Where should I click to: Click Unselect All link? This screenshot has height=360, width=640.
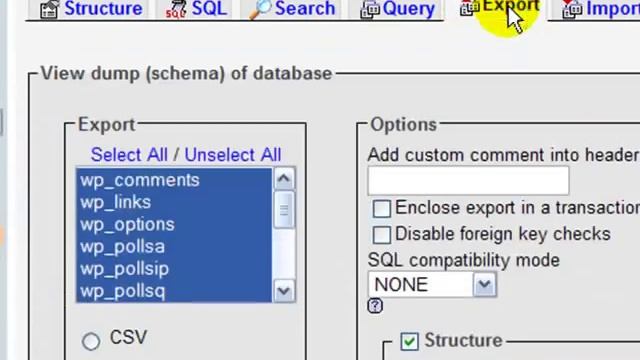(233, 155)
